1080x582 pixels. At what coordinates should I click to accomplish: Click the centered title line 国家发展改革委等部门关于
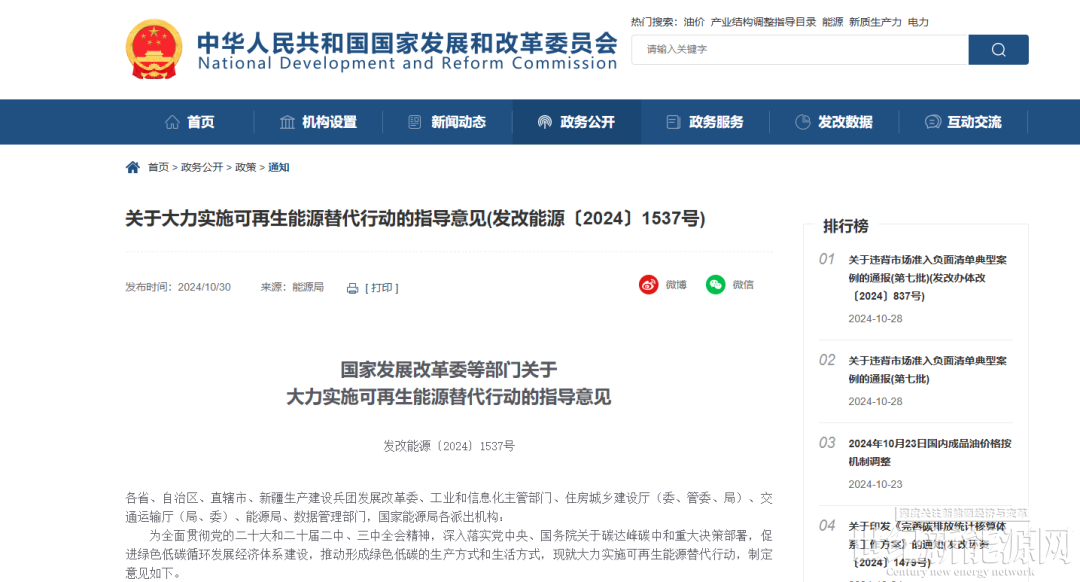[x=449, y=370]
